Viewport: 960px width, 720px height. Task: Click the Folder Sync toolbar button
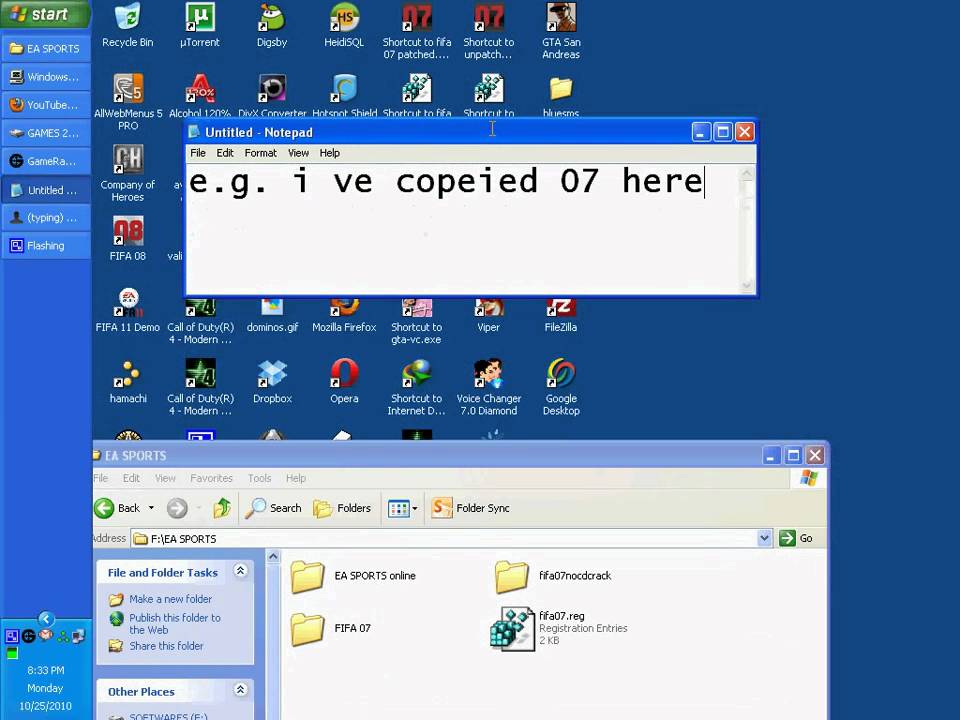[470, 508]
